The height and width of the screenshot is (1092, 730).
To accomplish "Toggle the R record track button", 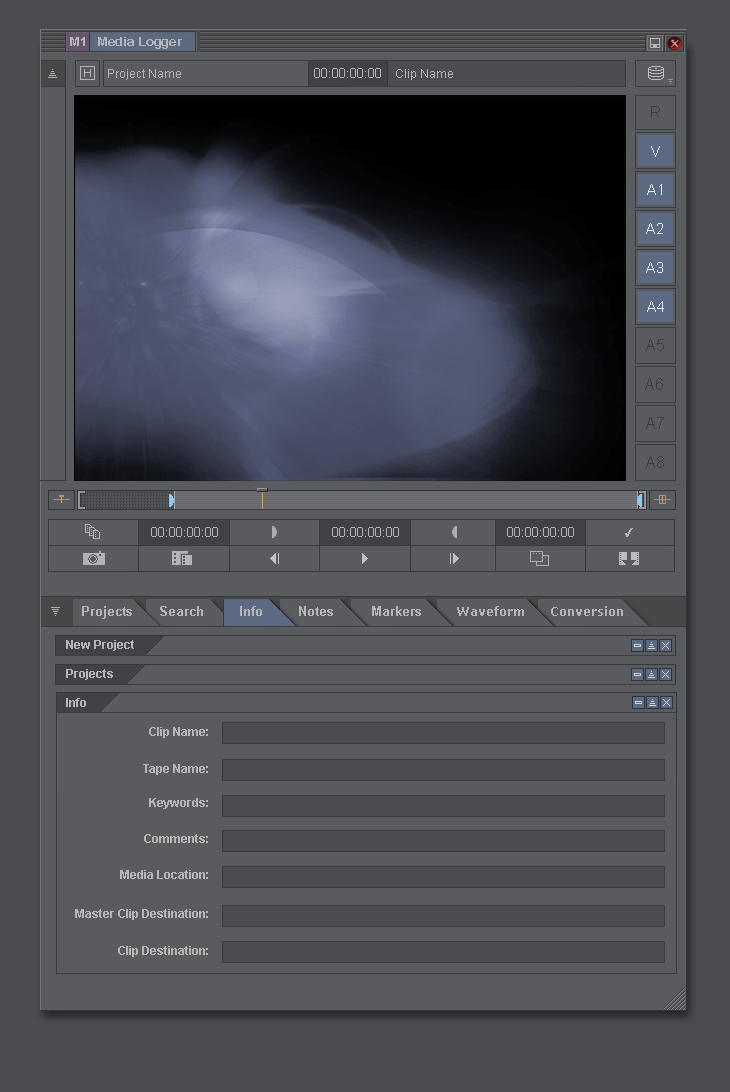I will tap(655, 112).
